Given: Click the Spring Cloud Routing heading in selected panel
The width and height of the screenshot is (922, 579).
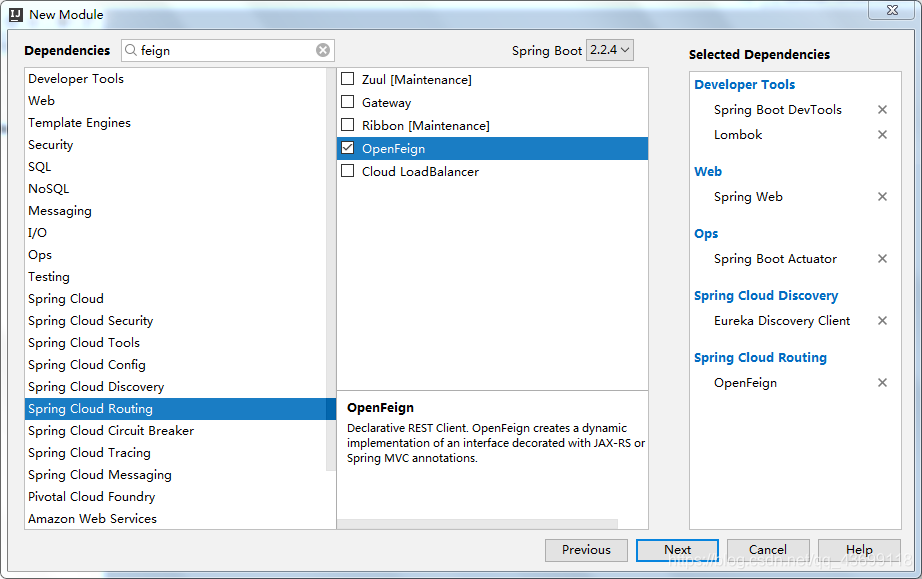Looking at the screenshot, I should (x=760, y=358).
